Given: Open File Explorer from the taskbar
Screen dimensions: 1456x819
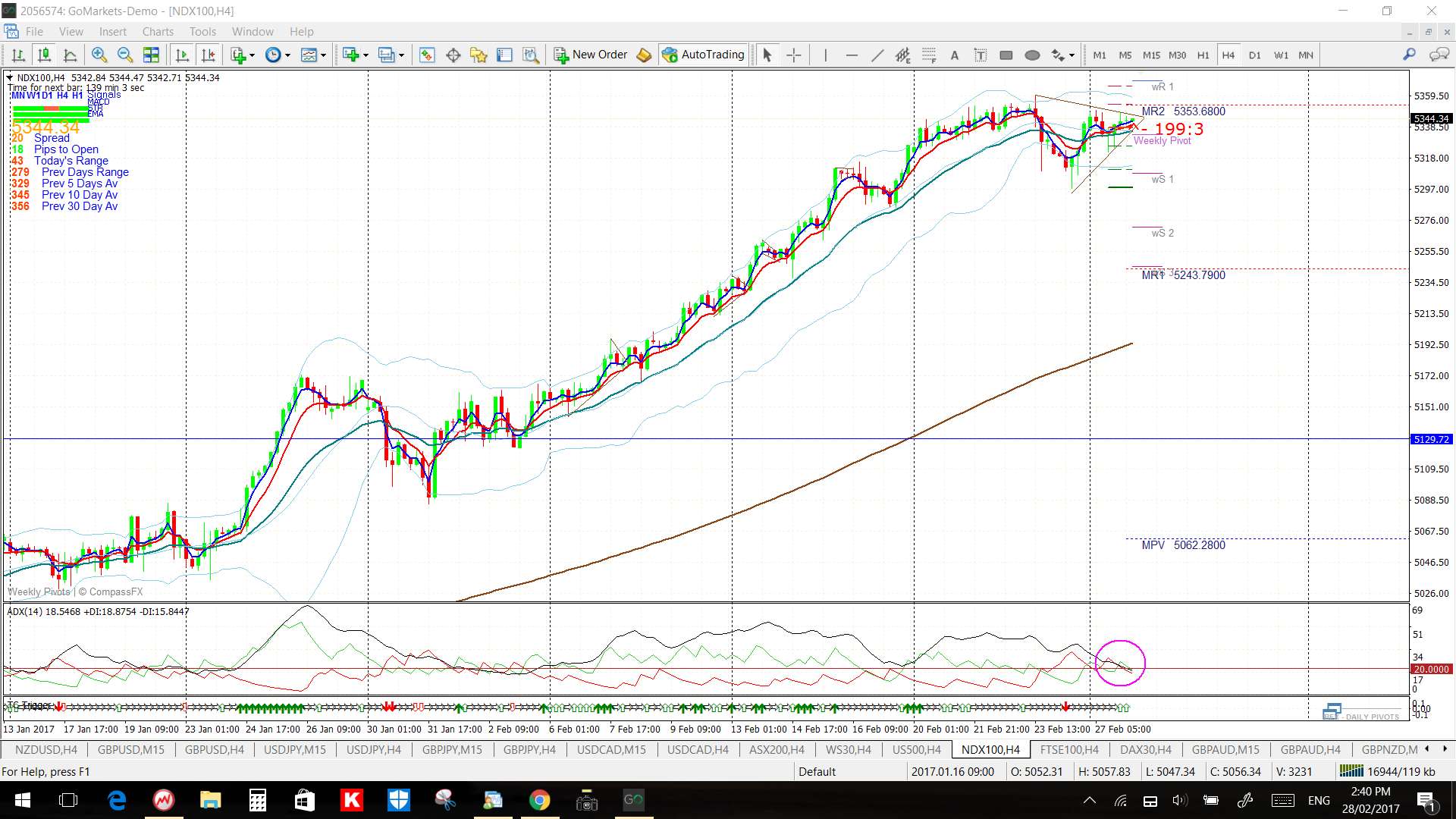Looking at the screenshot, I should click(210, 800).
